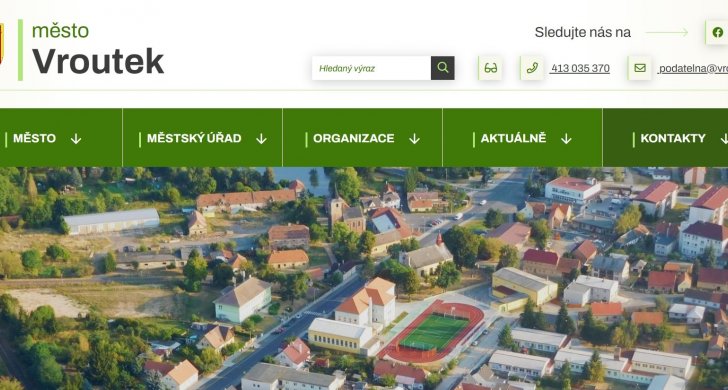This screenshot has height=390, width=728.
Task: Open the podatelna email address link
Action: [693, 69]
